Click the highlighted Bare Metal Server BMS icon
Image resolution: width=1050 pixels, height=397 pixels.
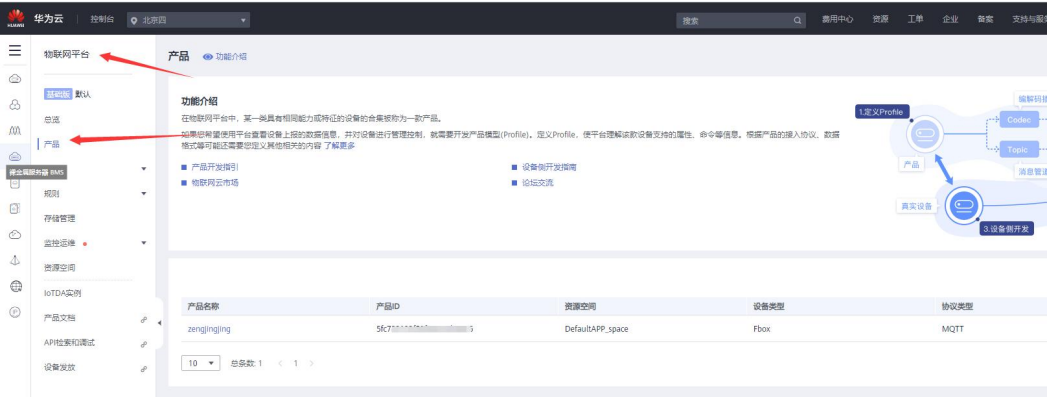(15, 157)
